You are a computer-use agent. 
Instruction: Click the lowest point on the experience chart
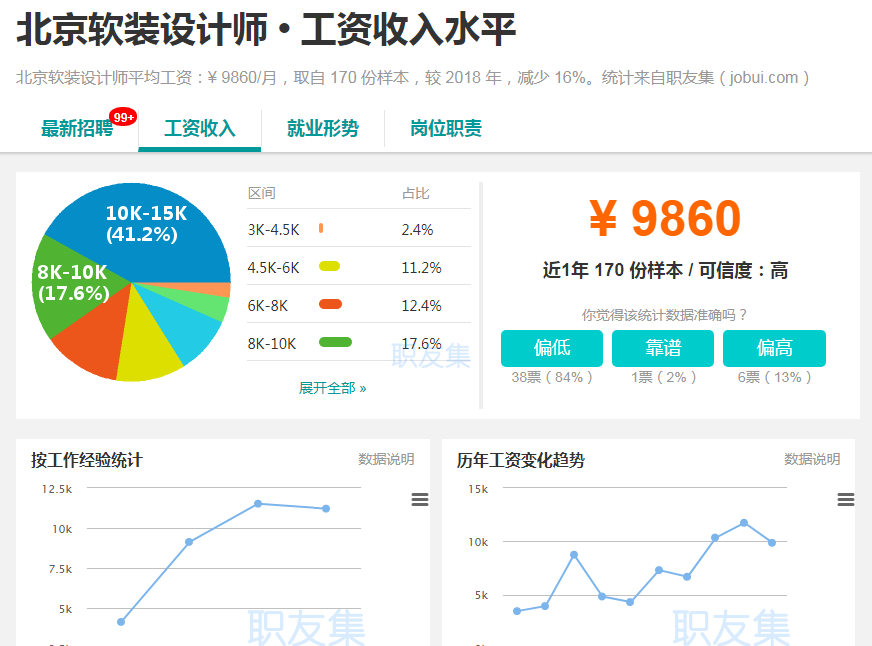click(121, 622)
